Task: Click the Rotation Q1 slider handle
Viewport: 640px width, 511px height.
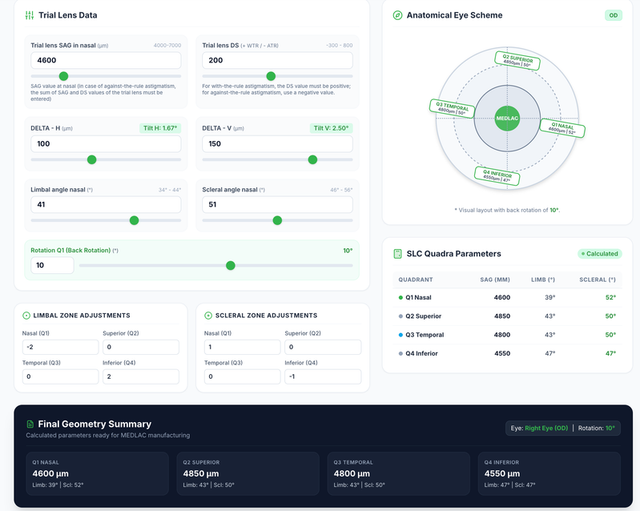Action: pos(231,266)
